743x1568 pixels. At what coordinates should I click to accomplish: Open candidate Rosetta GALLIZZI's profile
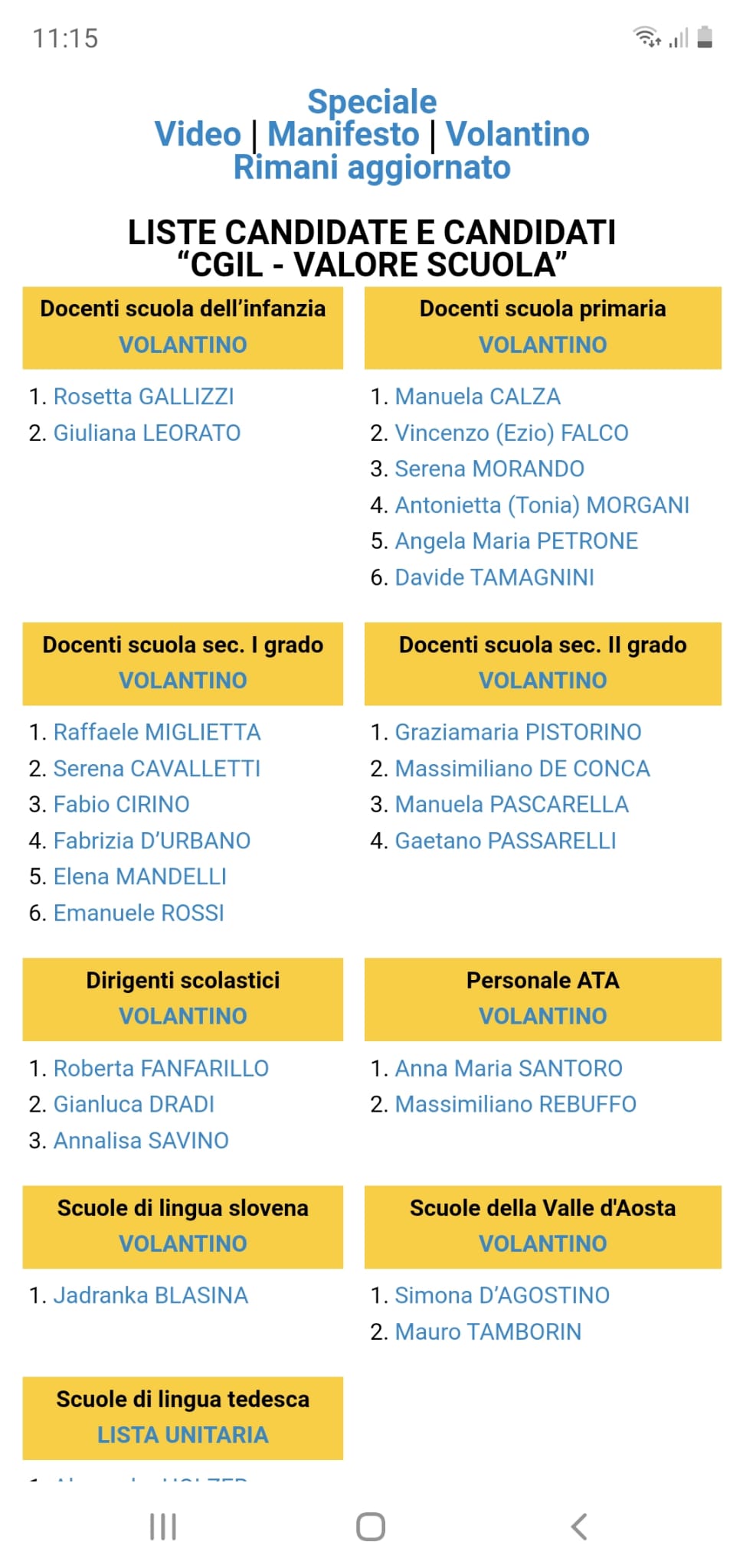pyautogui.click(x=143, y=397)
